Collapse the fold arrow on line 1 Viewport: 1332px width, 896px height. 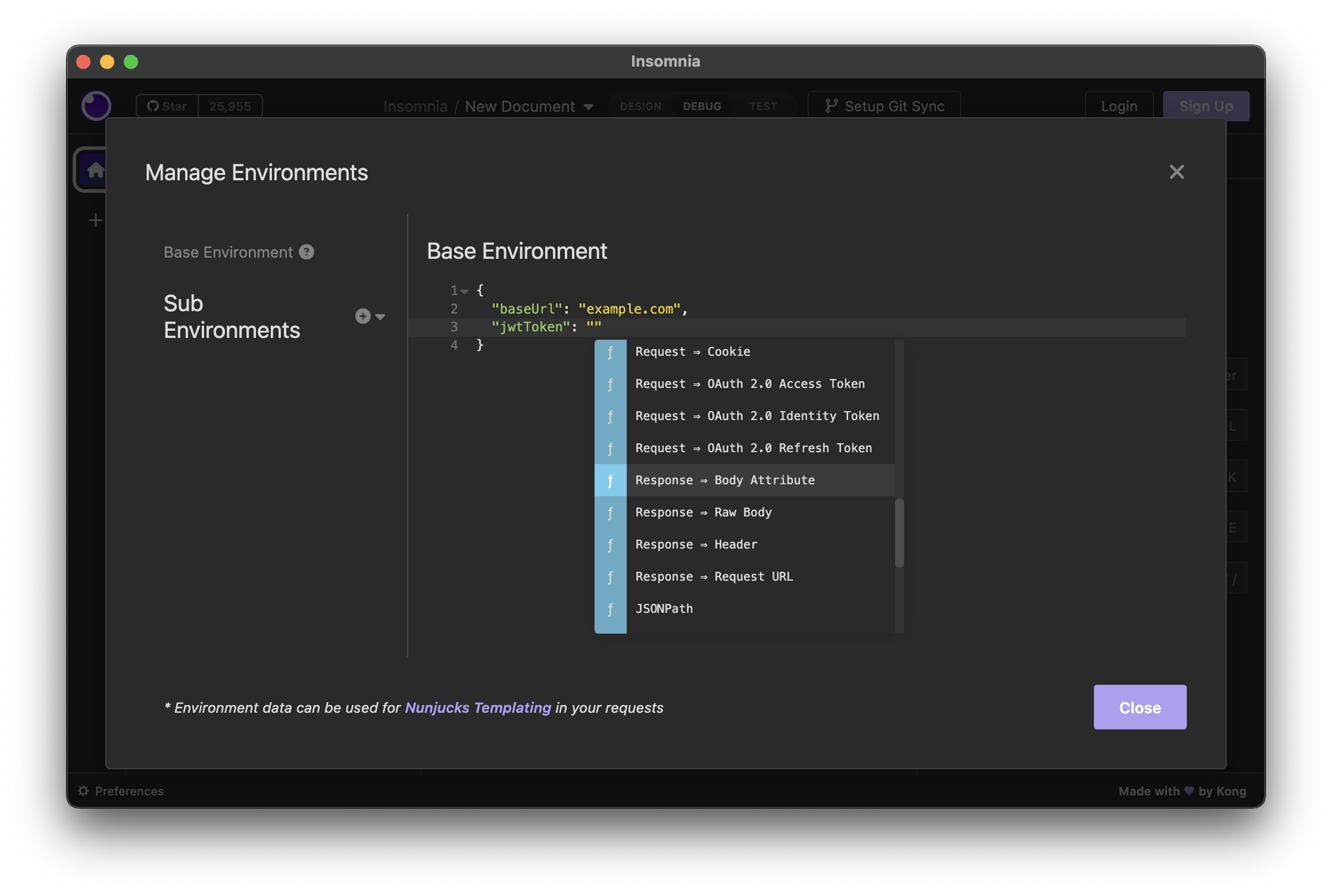tap(465, 292)
